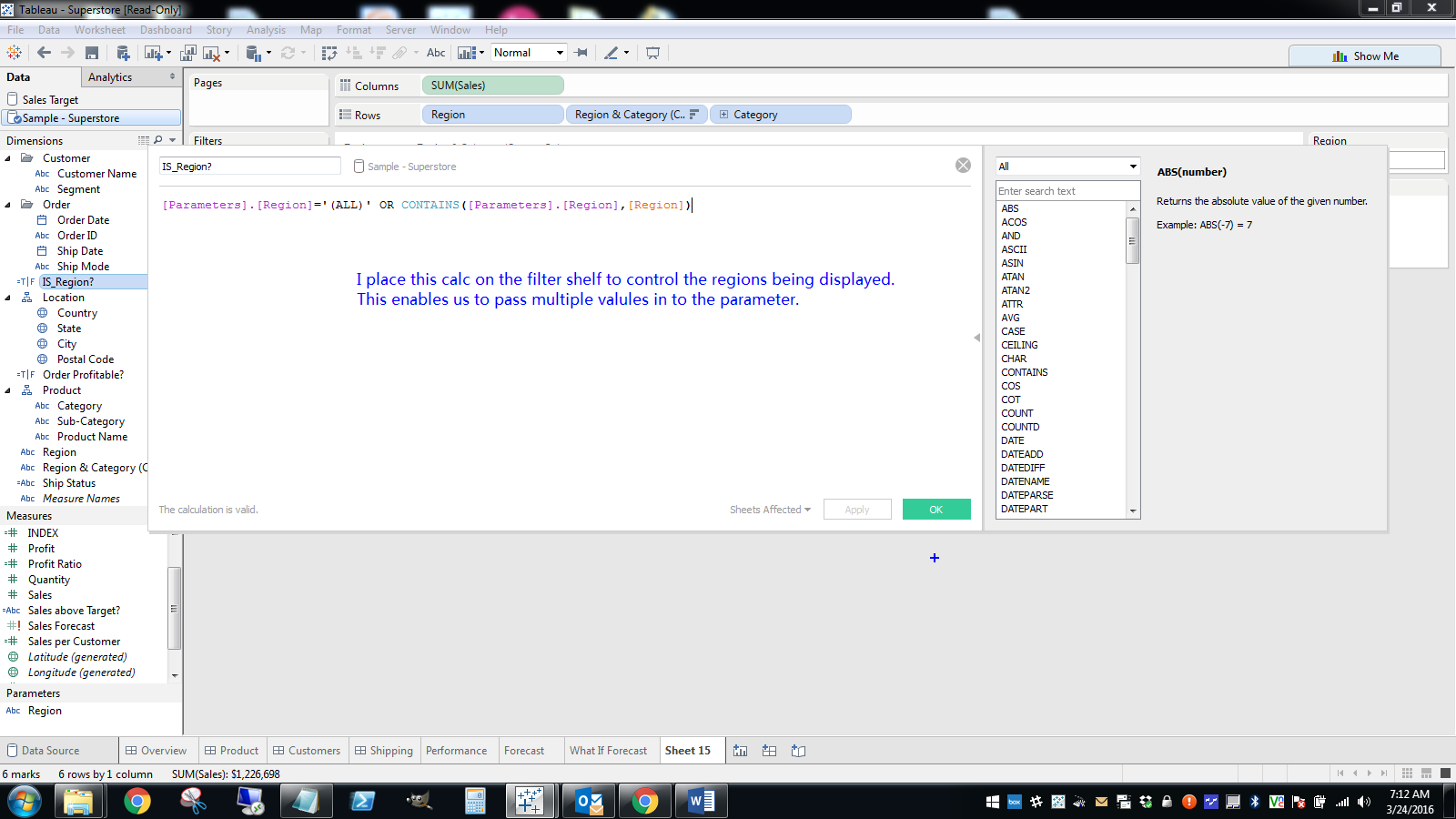1456x819 pixels.
Task: Click the Show Me button
Action: pyautogui.click(x=1365, y=56)
